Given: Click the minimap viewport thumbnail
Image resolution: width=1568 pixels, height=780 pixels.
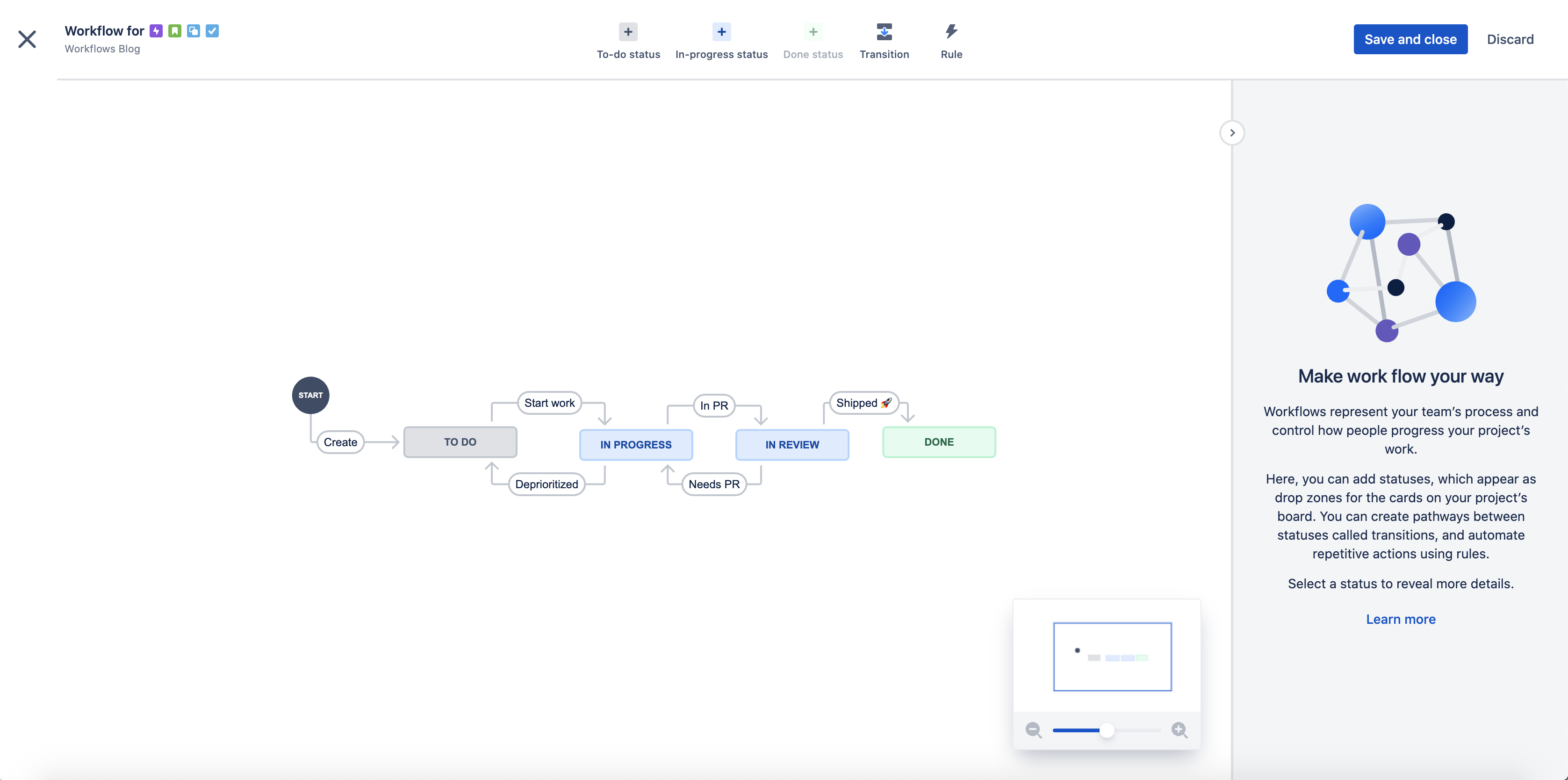Looking at the screenshot, I should (x=1112, y=657).
